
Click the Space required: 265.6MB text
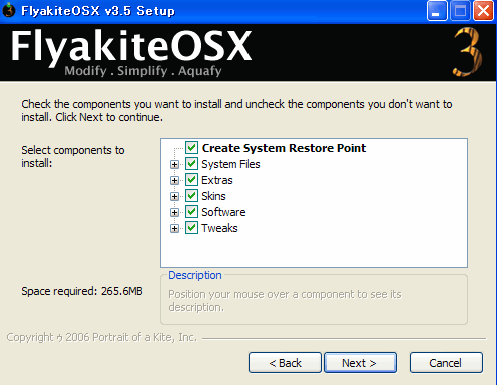point(82,291)
